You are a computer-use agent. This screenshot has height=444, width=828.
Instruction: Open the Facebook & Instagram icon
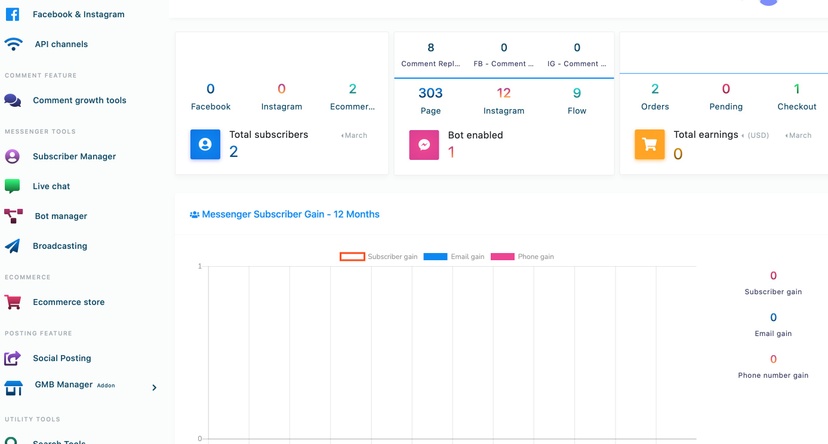tap(13, 14)
